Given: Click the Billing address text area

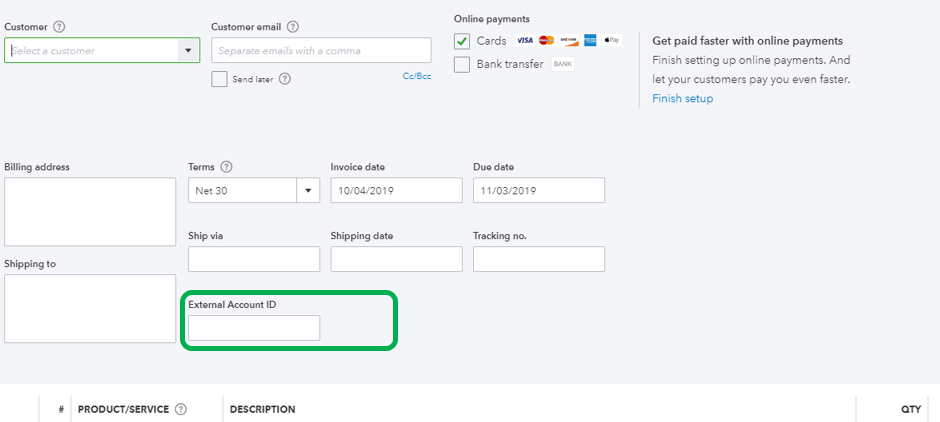Looking at the screenshot, I should 90,212.
